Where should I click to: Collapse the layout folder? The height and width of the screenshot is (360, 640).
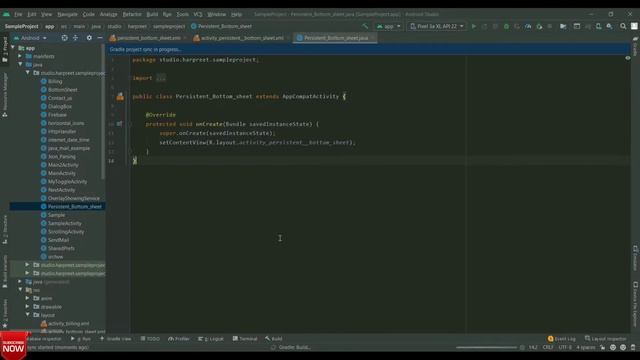click(x=28, y=315)
